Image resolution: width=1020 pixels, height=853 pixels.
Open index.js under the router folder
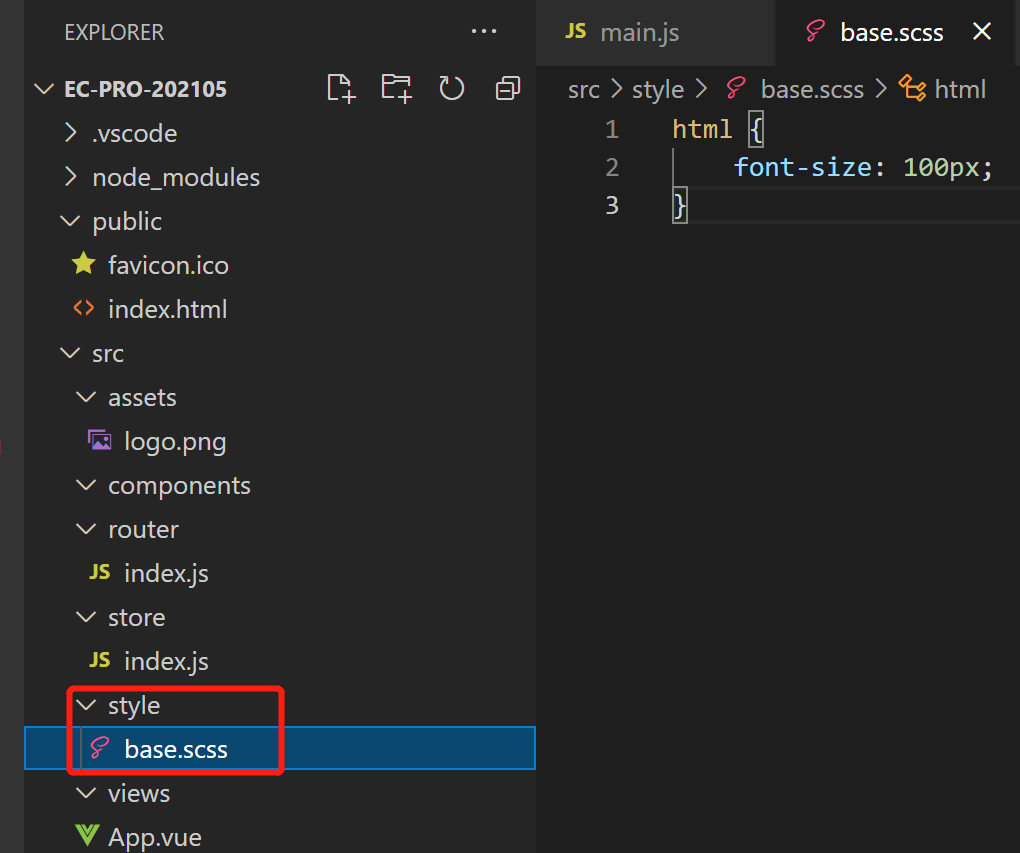tap(166, 573)
